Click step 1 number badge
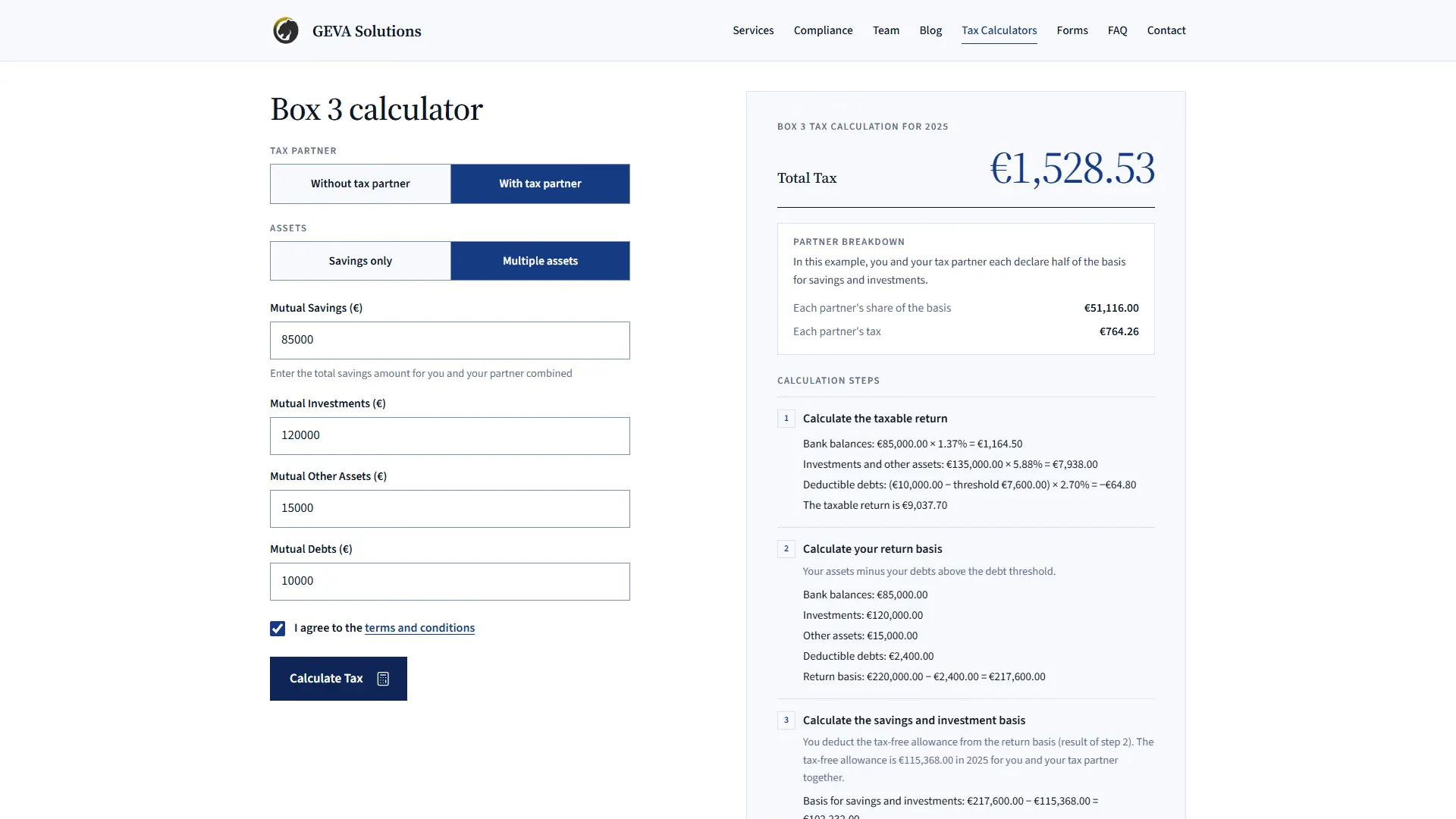The image size is (1456, 819). tap(786, 419)
